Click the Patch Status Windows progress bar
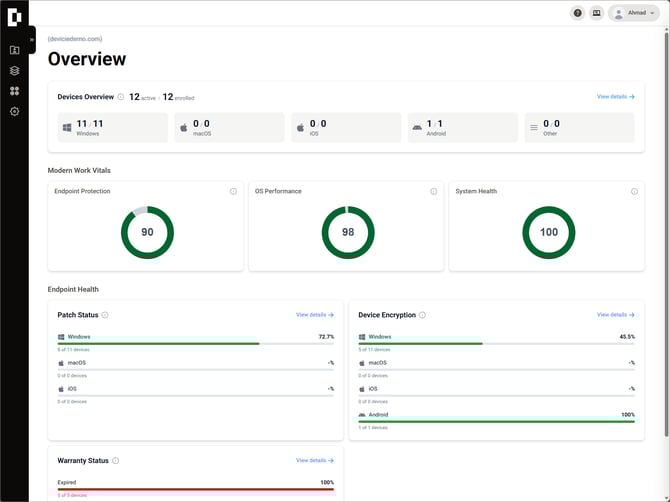 click(x=196, y=343)
